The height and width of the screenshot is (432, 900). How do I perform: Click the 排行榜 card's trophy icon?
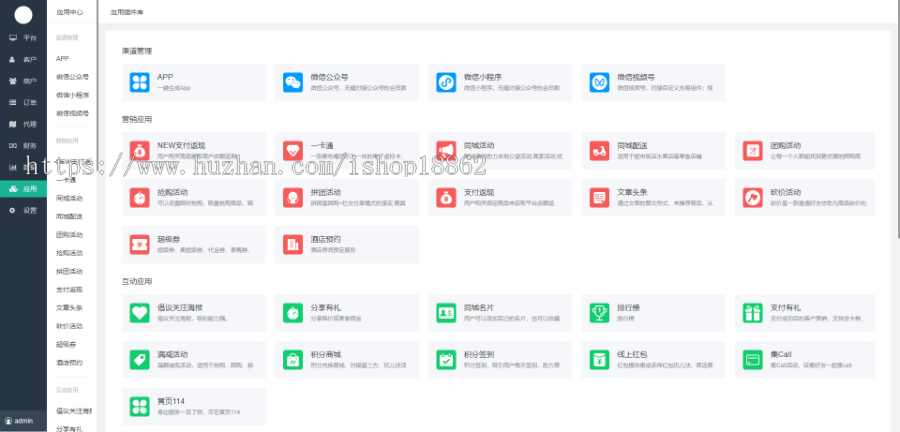click(599, 313)
